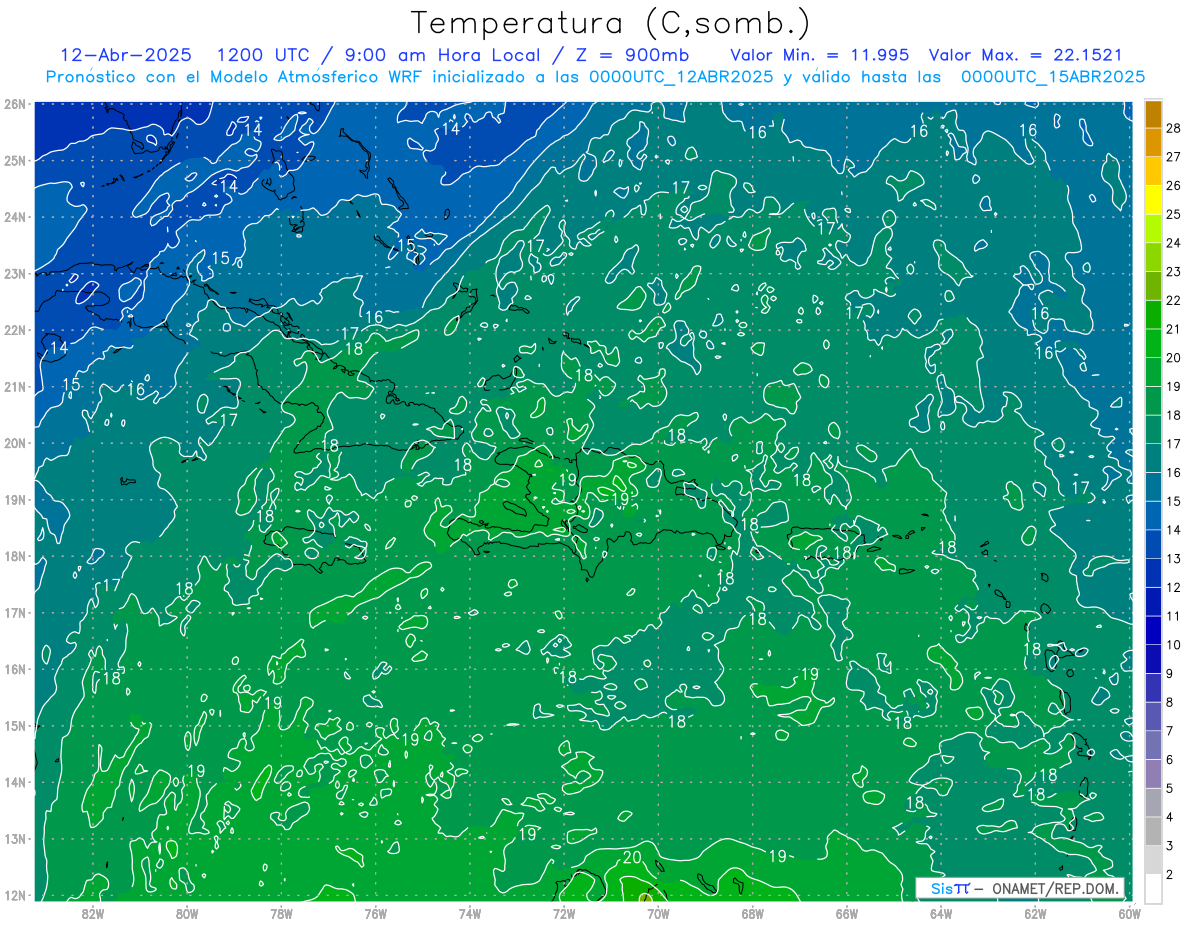Click the "66W" longitude axis label

(847, 913)
